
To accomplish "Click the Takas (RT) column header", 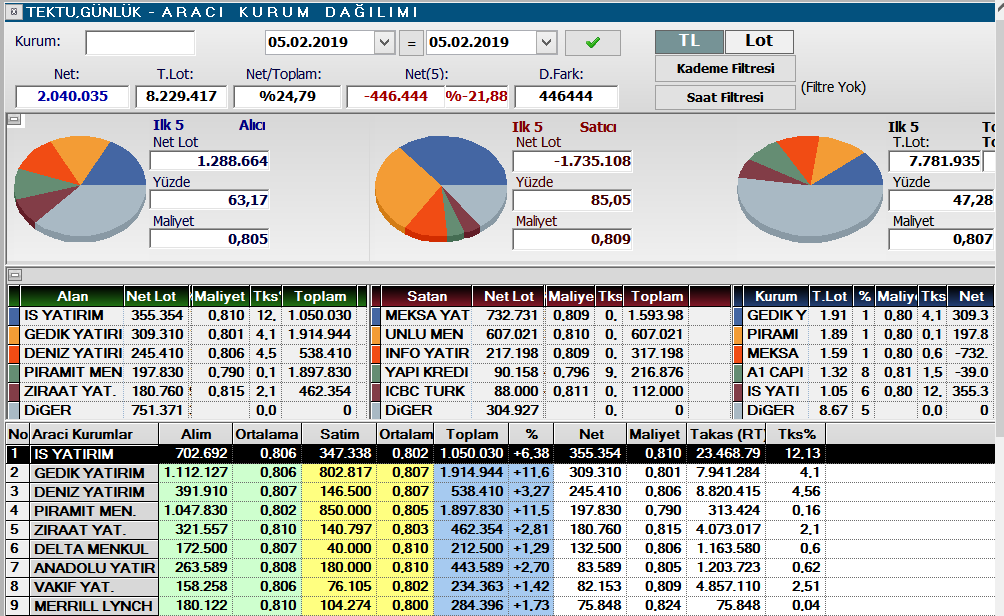I will pos(727,434).
